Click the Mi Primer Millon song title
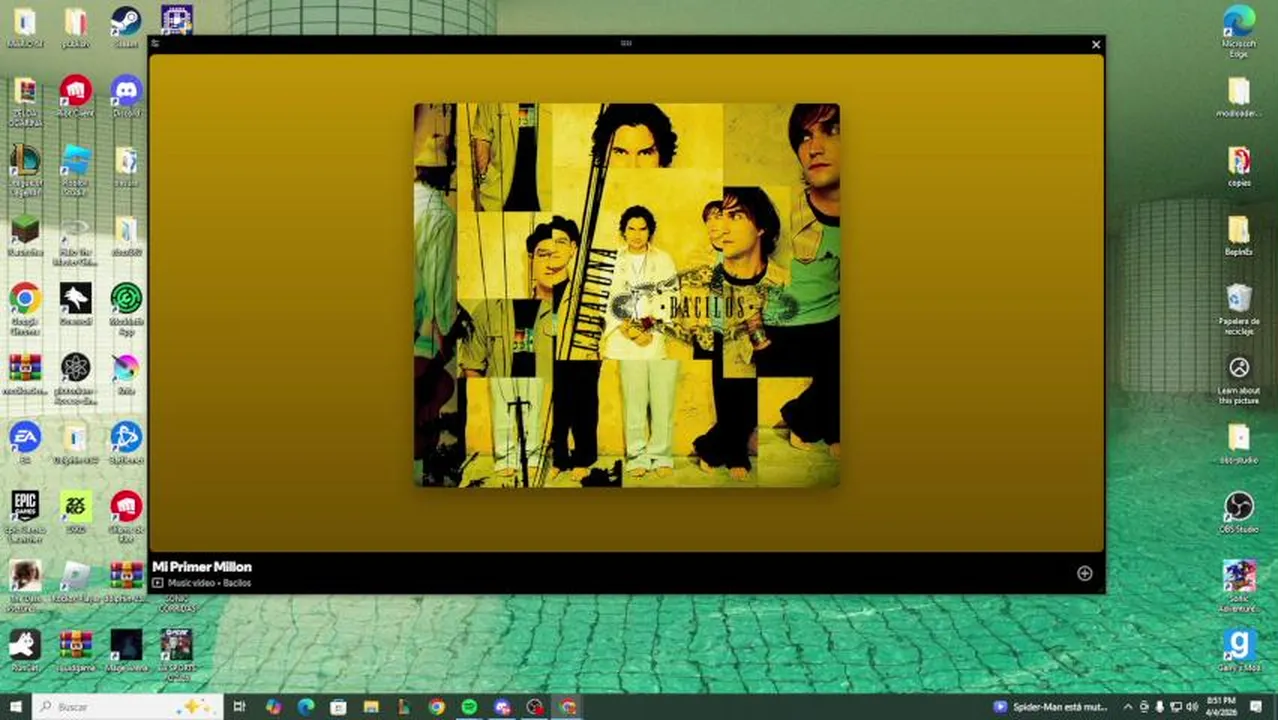1278x720 pixels. tap(202, 567)
